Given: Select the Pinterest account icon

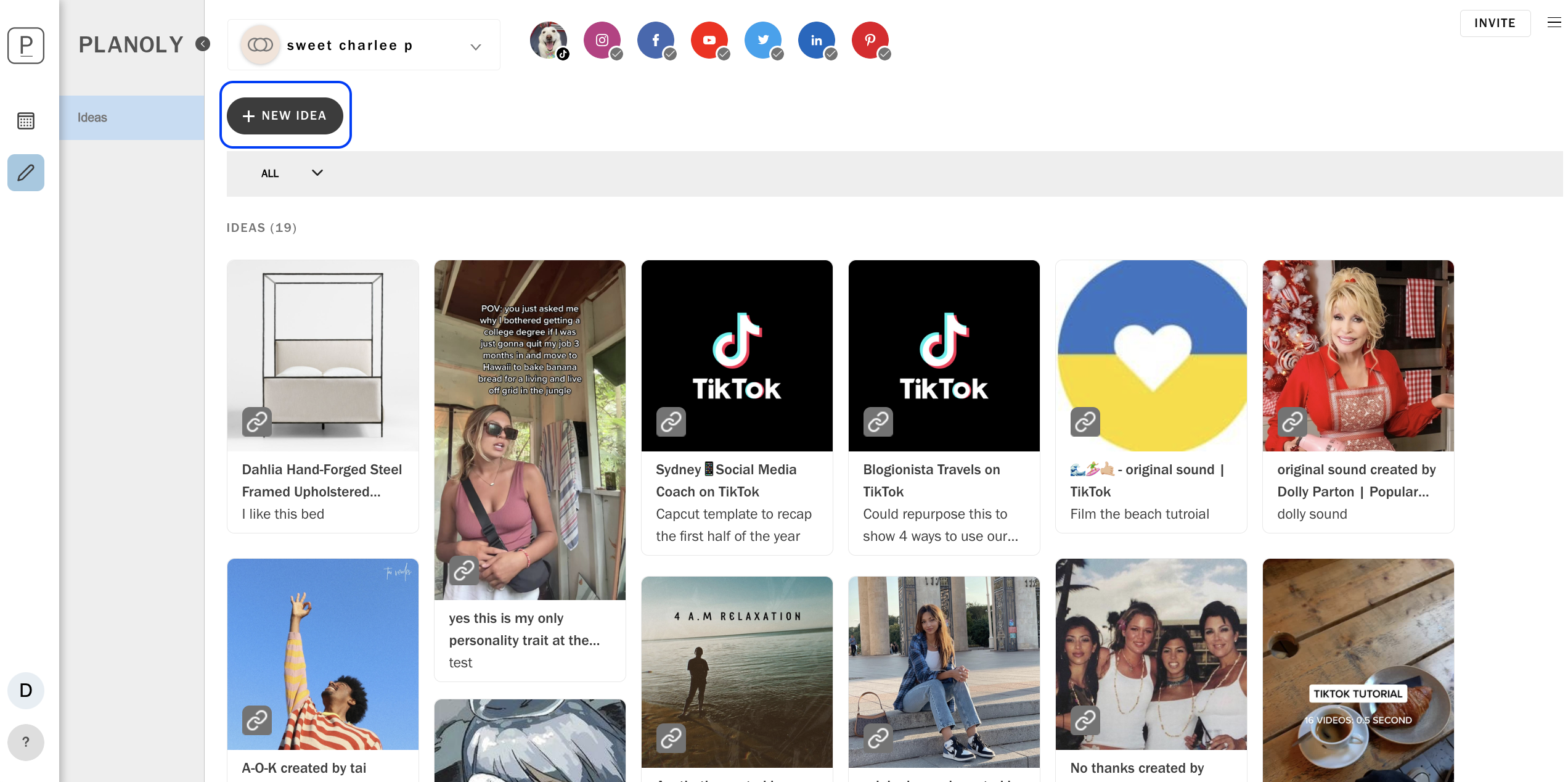Looking at the screenshot, I should (x=870, y=41).
